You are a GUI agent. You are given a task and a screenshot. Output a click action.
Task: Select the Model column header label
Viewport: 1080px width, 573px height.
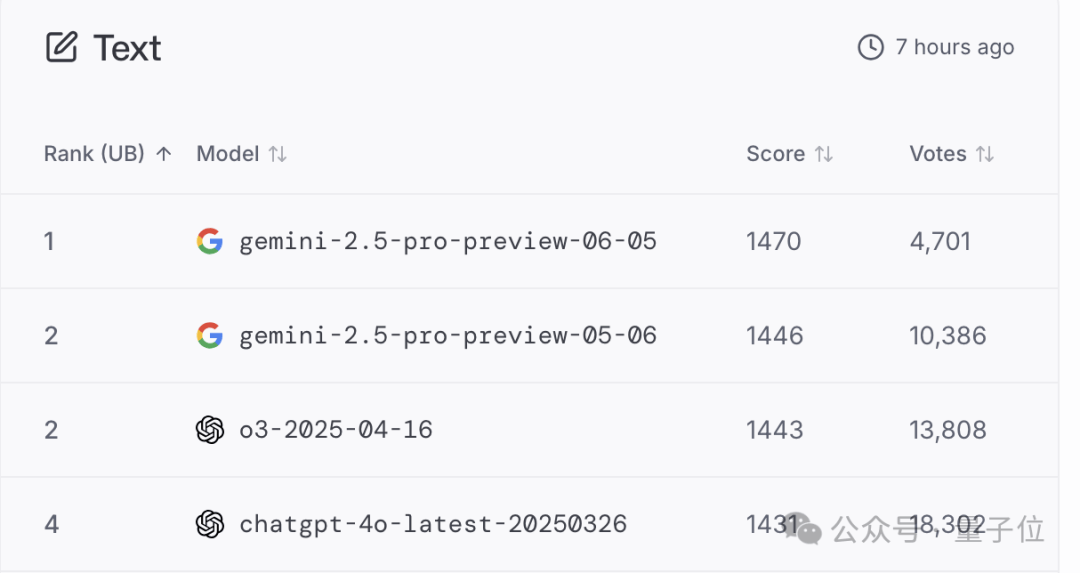click(227, 154)
